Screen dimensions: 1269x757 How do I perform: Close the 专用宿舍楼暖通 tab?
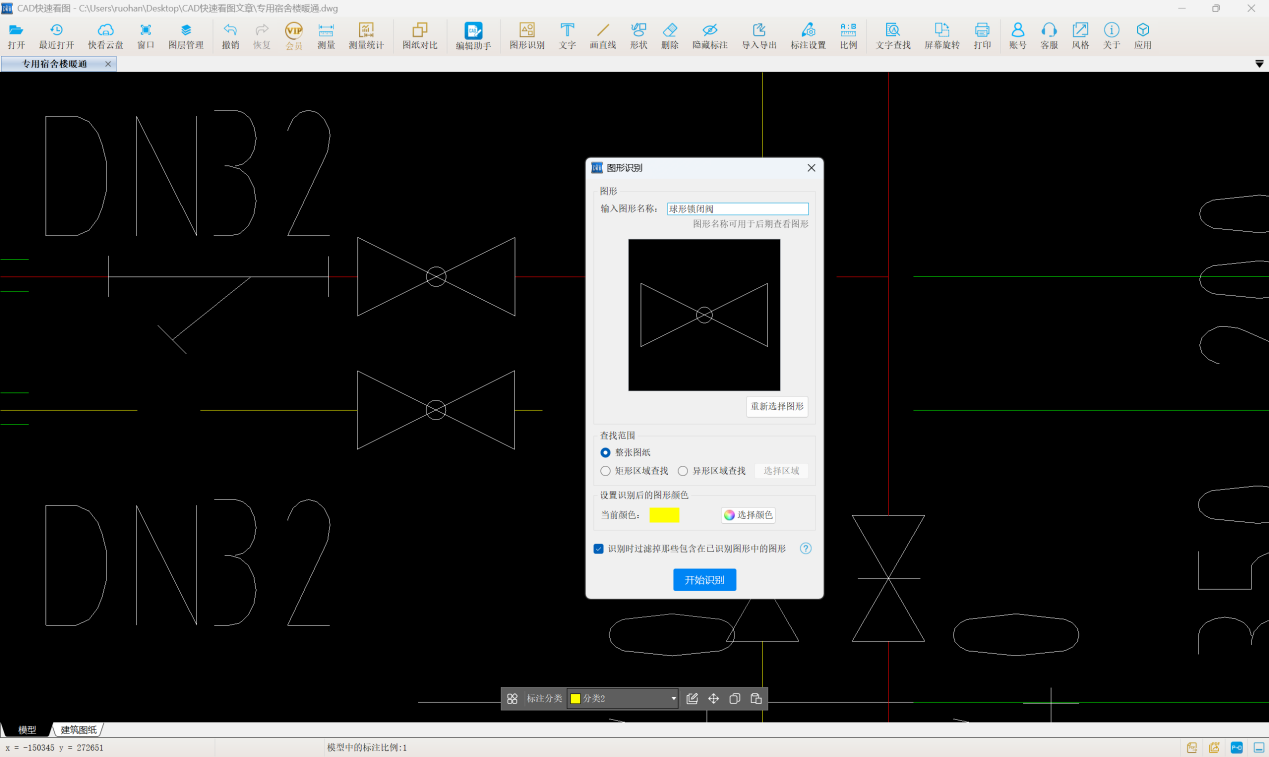[108, 64]
